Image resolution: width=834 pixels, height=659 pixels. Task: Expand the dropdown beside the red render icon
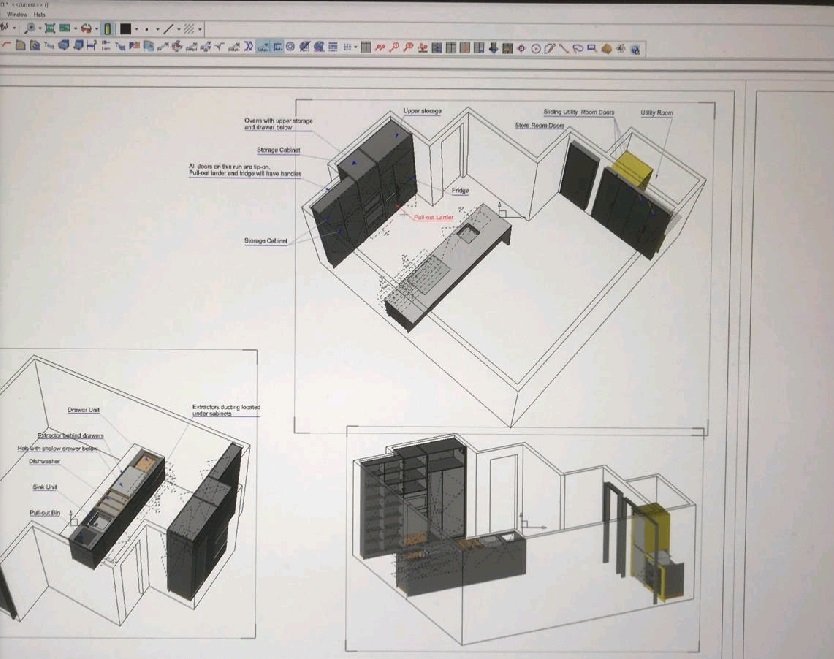[96, 29]
